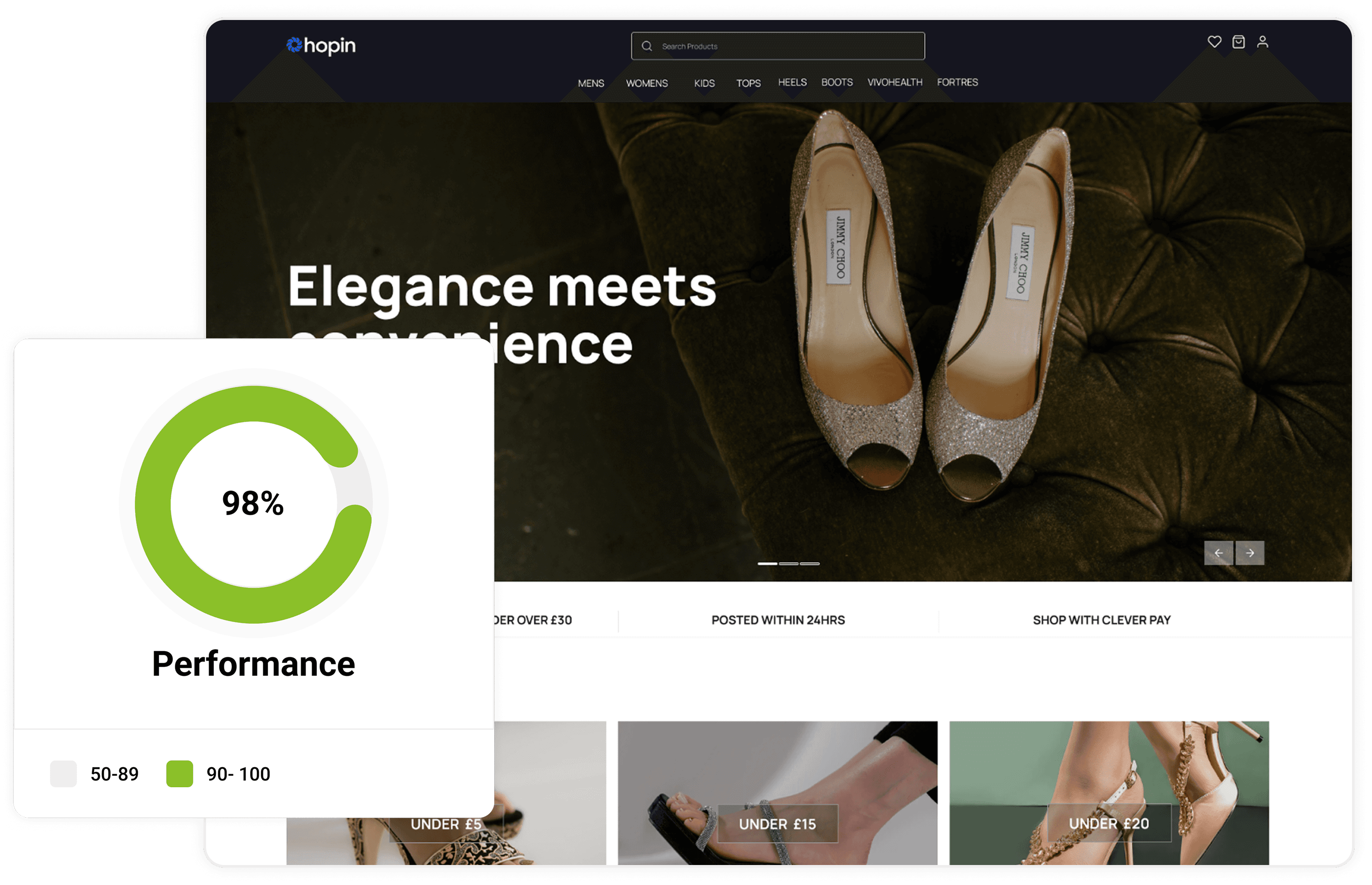Click the wishlist heart icon
The width and height of the screenshot is (1372, 885).
[1214, 42]
